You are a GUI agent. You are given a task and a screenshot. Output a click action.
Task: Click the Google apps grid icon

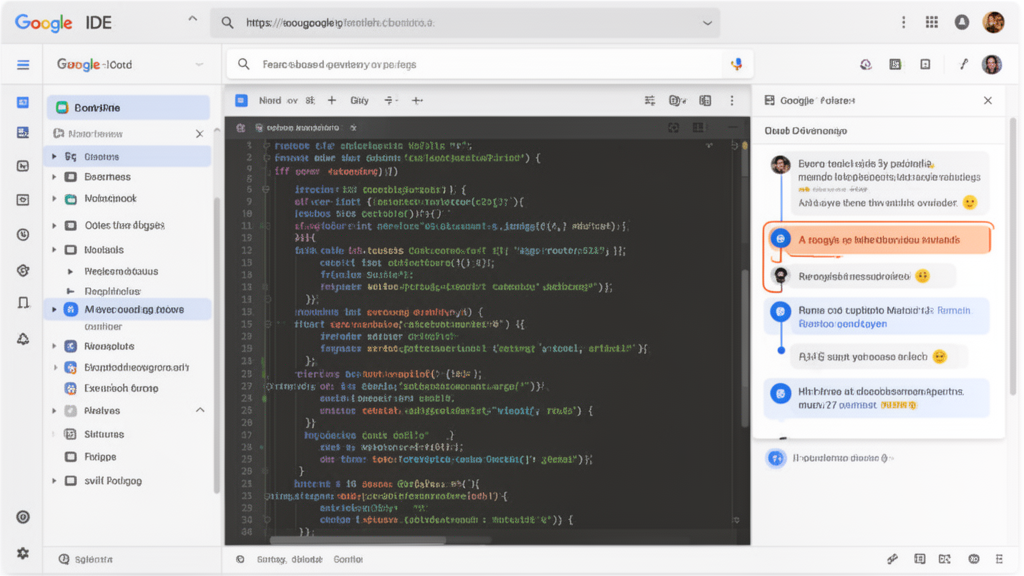point(932,23)
